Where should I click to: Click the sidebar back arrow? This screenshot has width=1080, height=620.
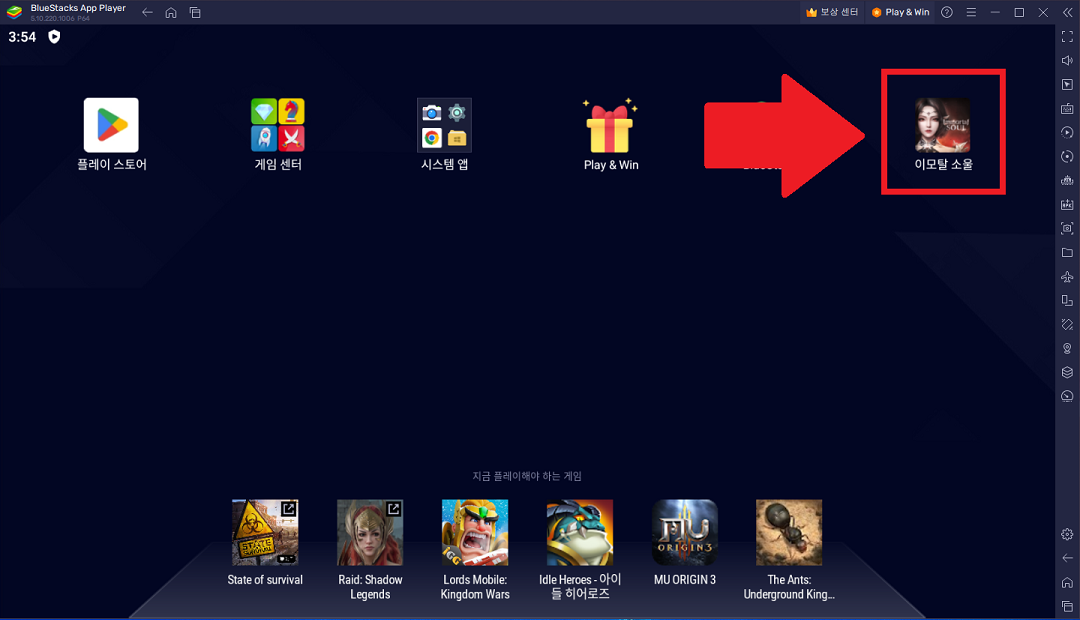[x=1067, y=558]
